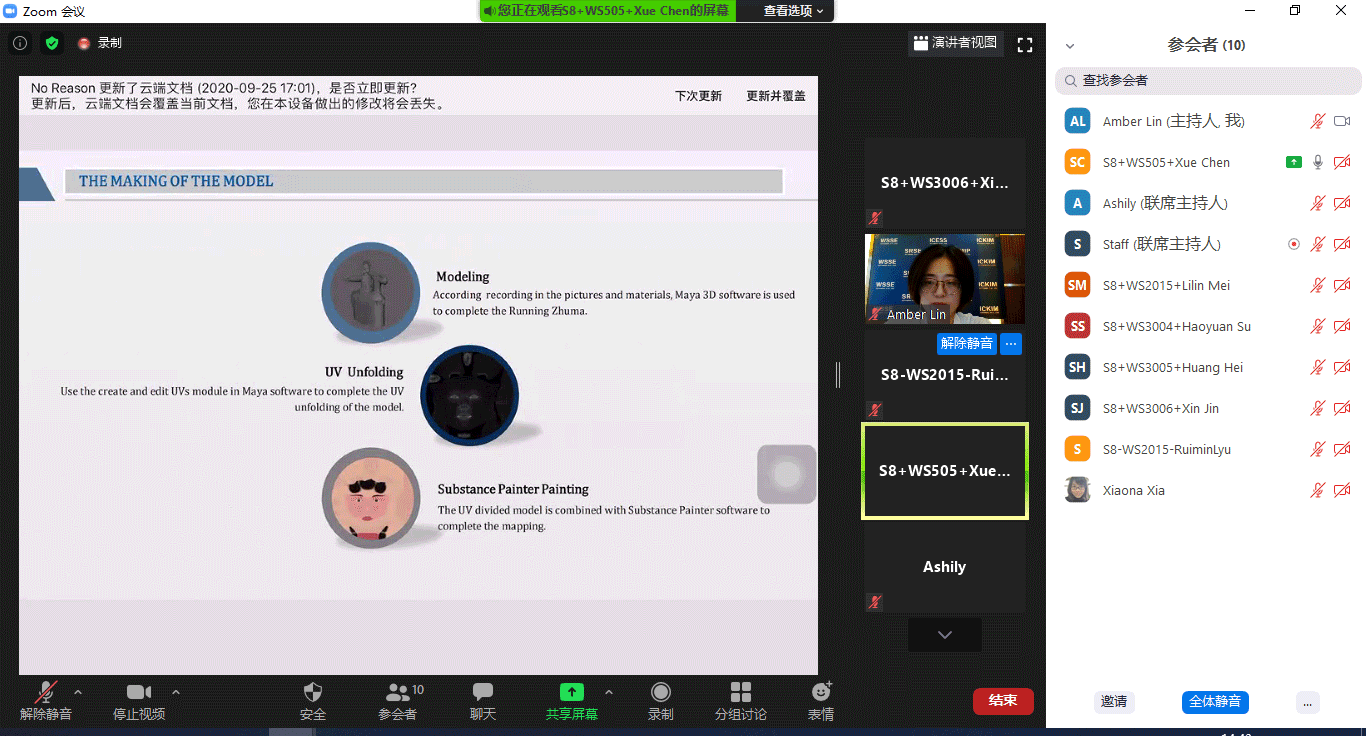Click Staff muted microphone icon
The width and height of the screenshot is (1366, 736).
click(1318, 244)
